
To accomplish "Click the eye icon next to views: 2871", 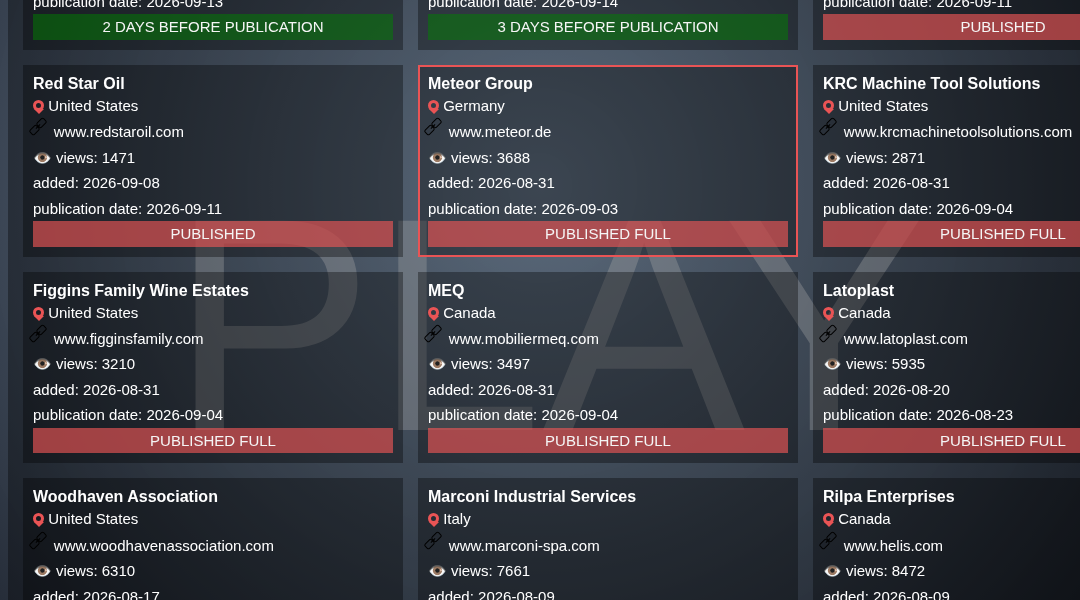I will [832, 158].
